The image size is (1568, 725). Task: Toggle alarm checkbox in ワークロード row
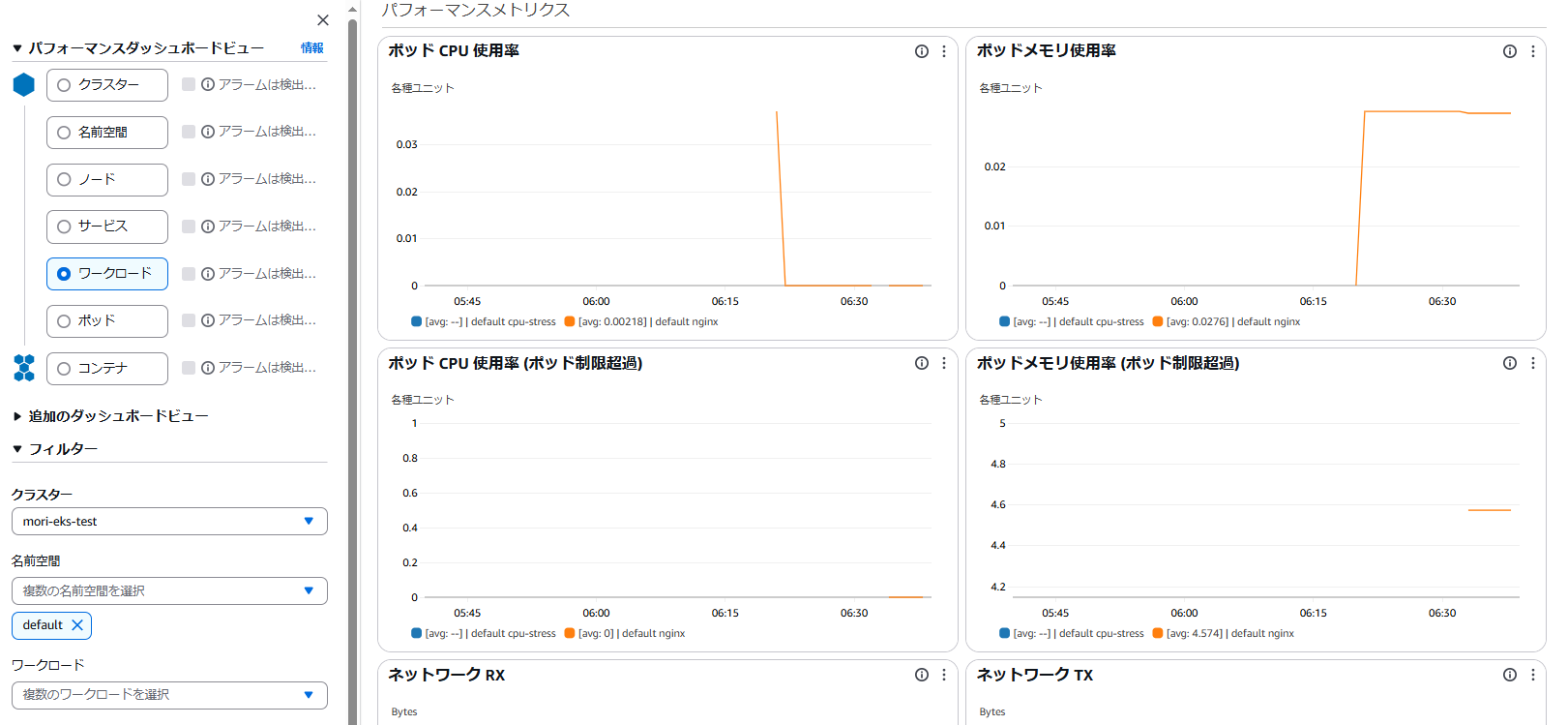tap(189, 274)
